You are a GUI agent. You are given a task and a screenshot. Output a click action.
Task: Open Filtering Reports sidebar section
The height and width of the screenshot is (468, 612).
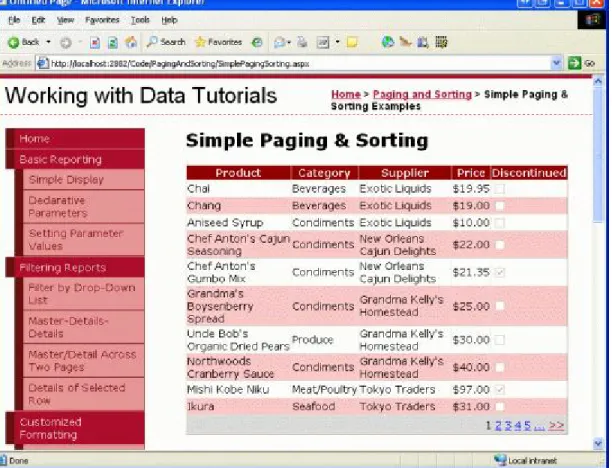pos(76,267)
